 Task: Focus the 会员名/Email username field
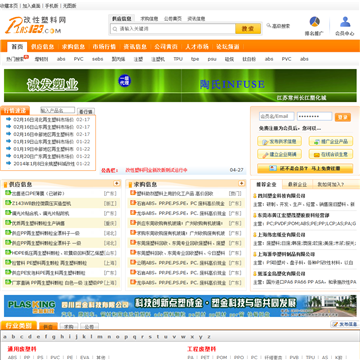pos(277,116)
